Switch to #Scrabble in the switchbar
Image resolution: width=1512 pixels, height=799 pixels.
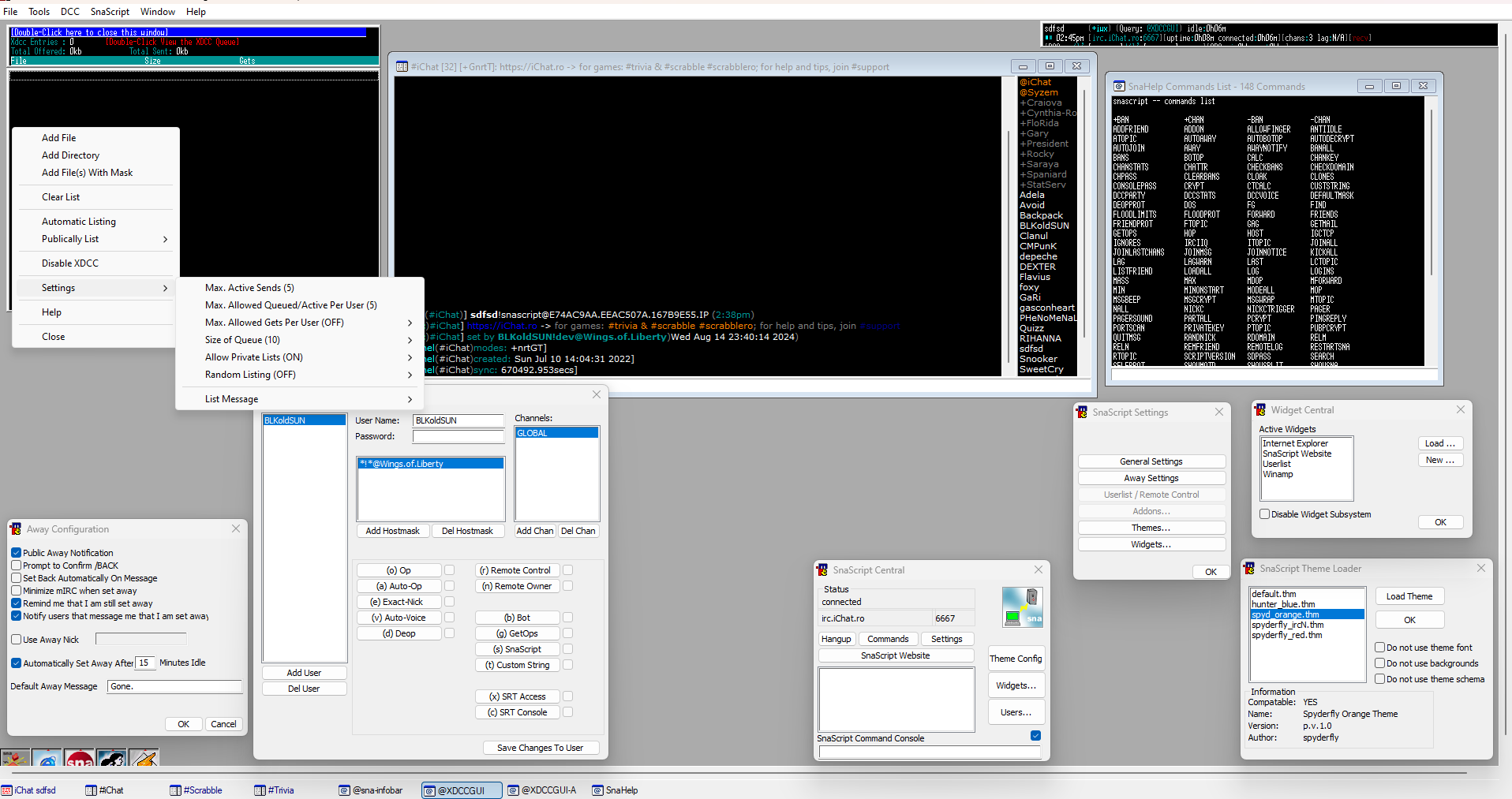tap(196, 790)
